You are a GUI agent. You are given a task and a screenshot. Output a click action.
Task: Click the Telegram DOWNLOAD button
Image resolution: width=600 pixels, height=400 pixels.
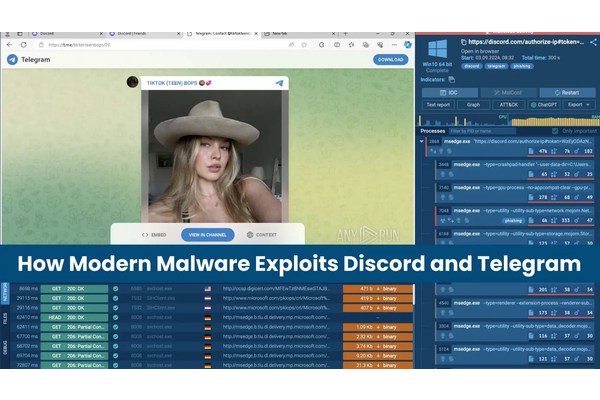[x=390, y=59]
